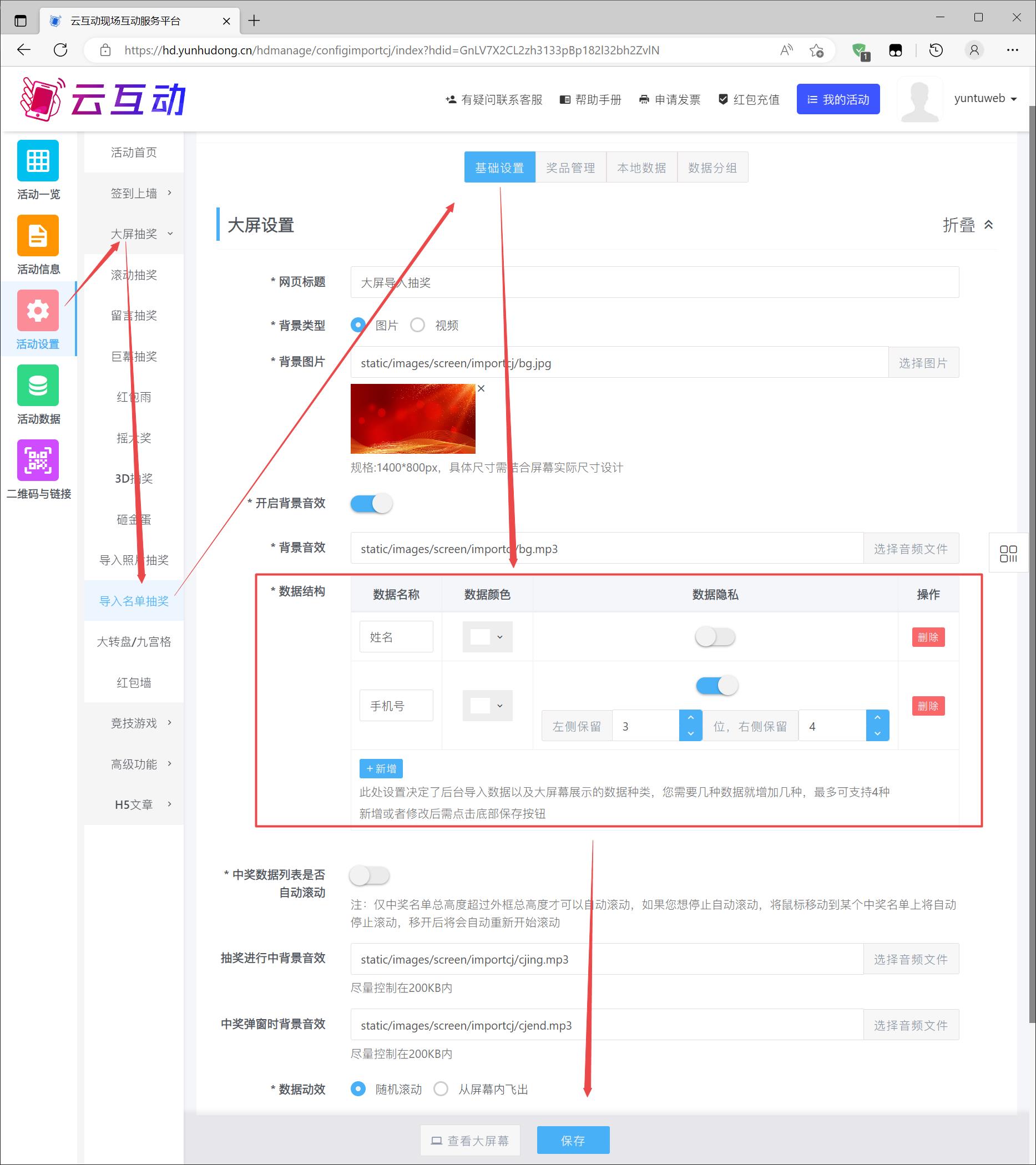1036x1165 pixels.
Task: Remove background image with X icon
Action: click(481, 389)
